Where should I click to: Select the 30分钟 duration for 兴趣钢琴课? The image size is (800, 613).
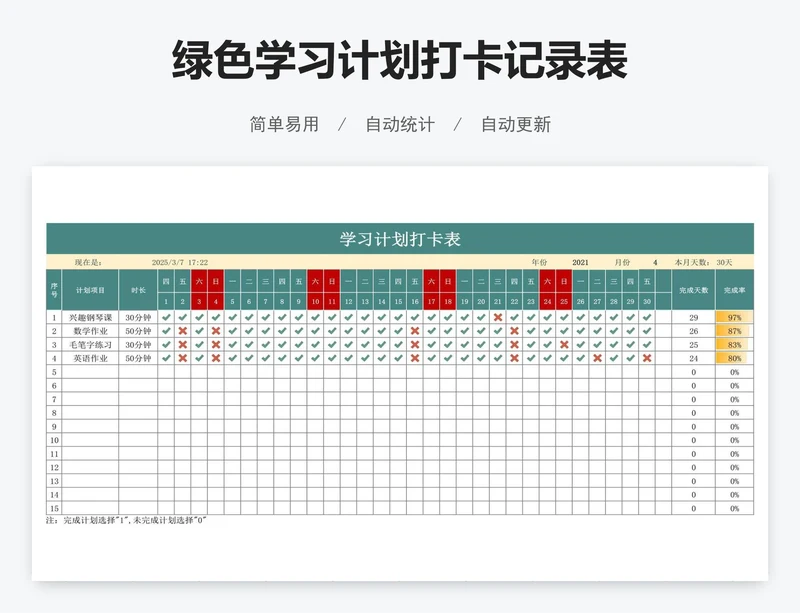138,317
